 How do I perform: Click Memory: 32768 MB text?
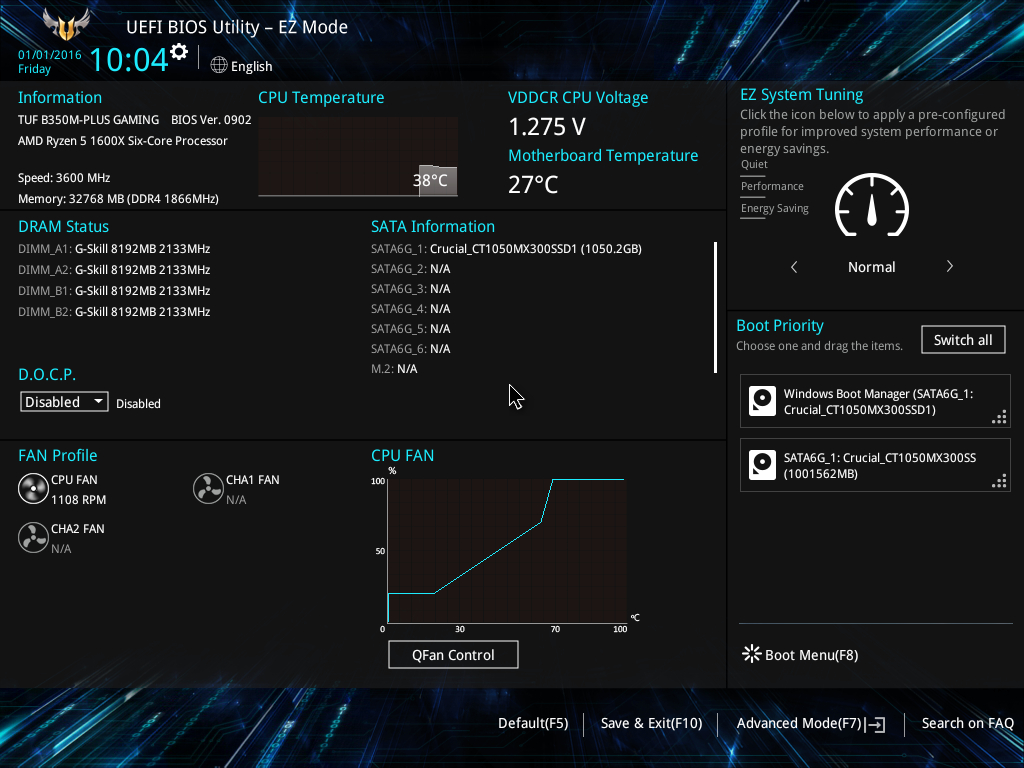point(118,199)
